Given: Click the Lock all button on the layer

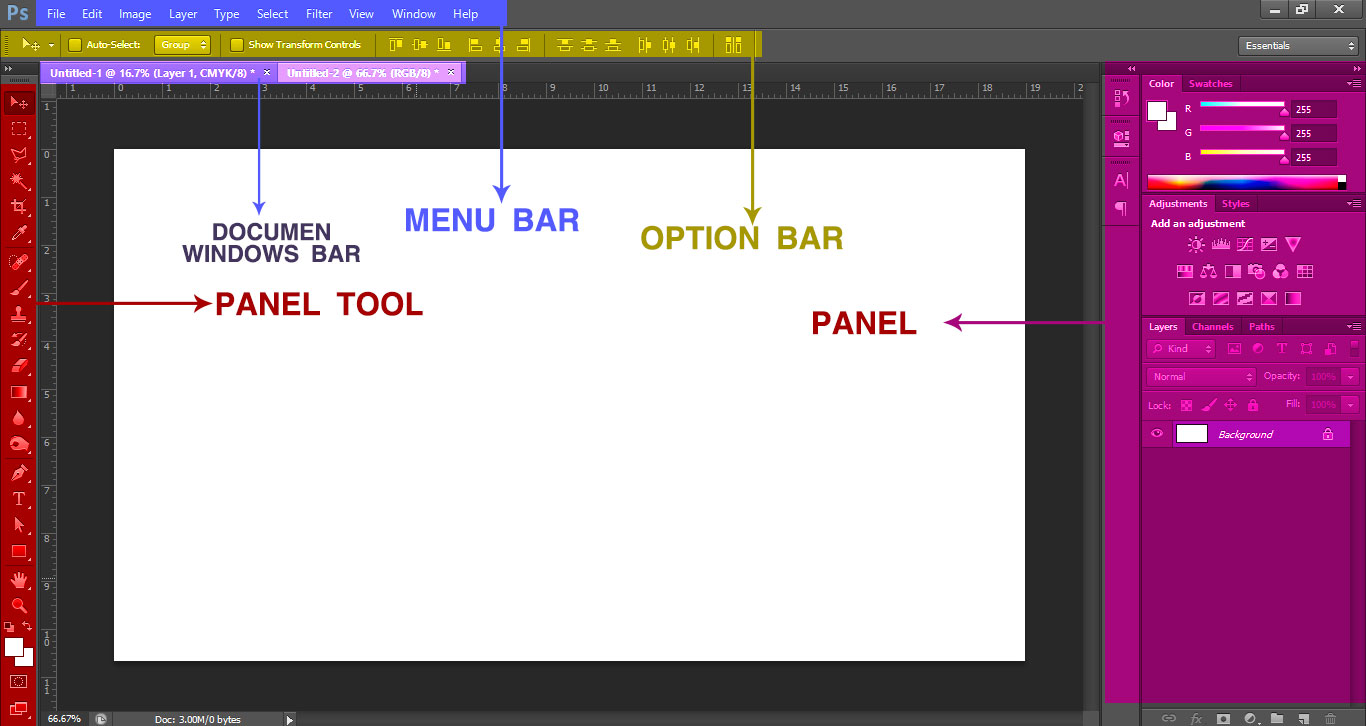Looking at the screenshot, I should click(x=1253, y=404).
